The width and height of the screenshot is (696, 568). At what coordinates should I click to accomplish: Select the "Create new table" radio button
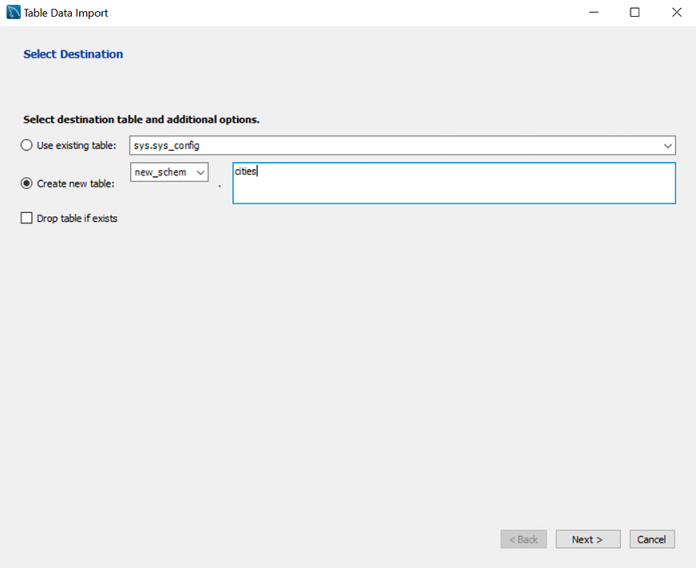(x=27, y=183)
